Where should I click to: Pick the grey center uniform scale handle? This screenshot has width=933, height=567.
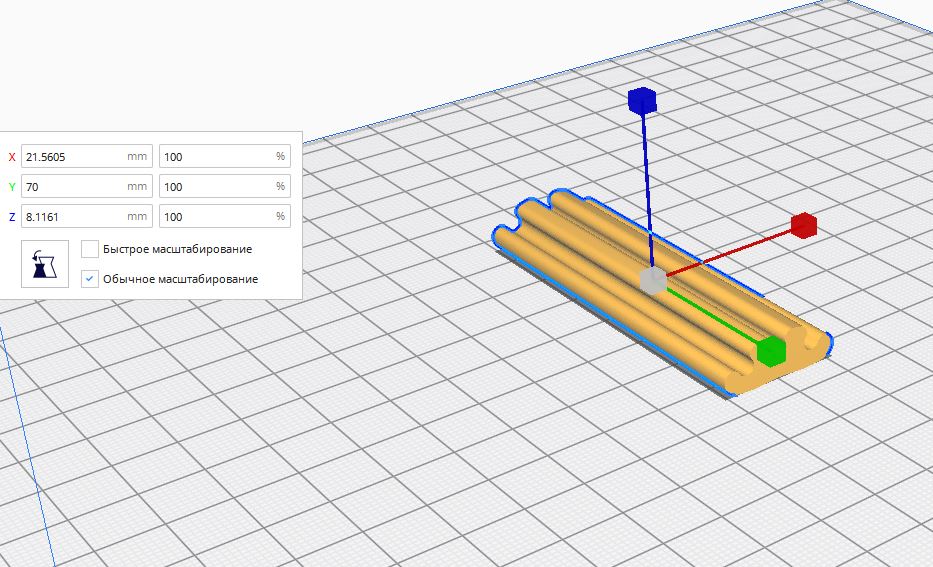pos(652,281)
